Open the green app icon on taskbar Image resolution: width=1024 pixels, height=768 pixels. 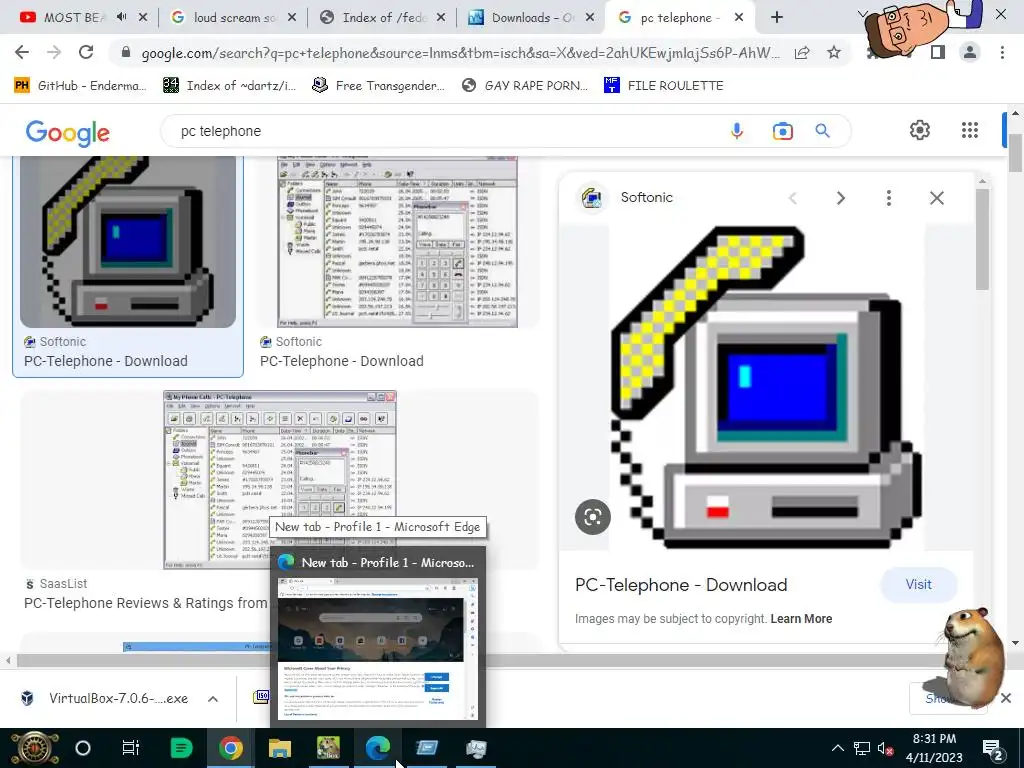[x=181, y=748]
